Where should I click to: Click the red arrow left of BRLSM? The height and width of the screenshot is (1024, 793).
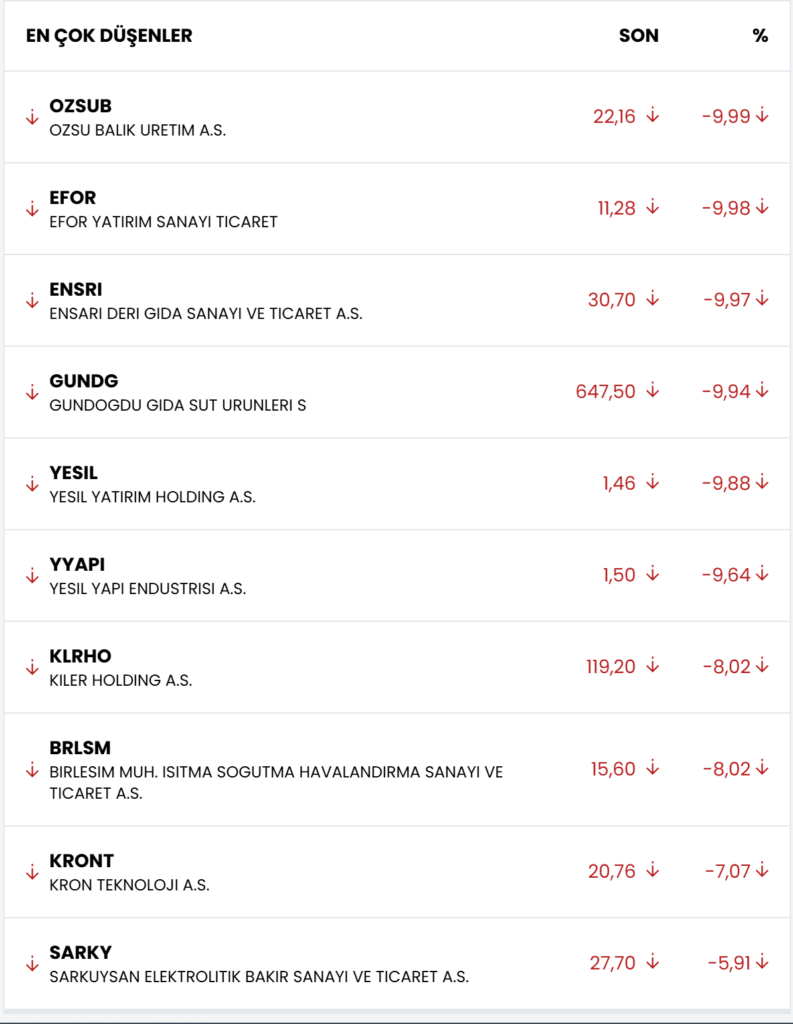[x=32, y=771]
